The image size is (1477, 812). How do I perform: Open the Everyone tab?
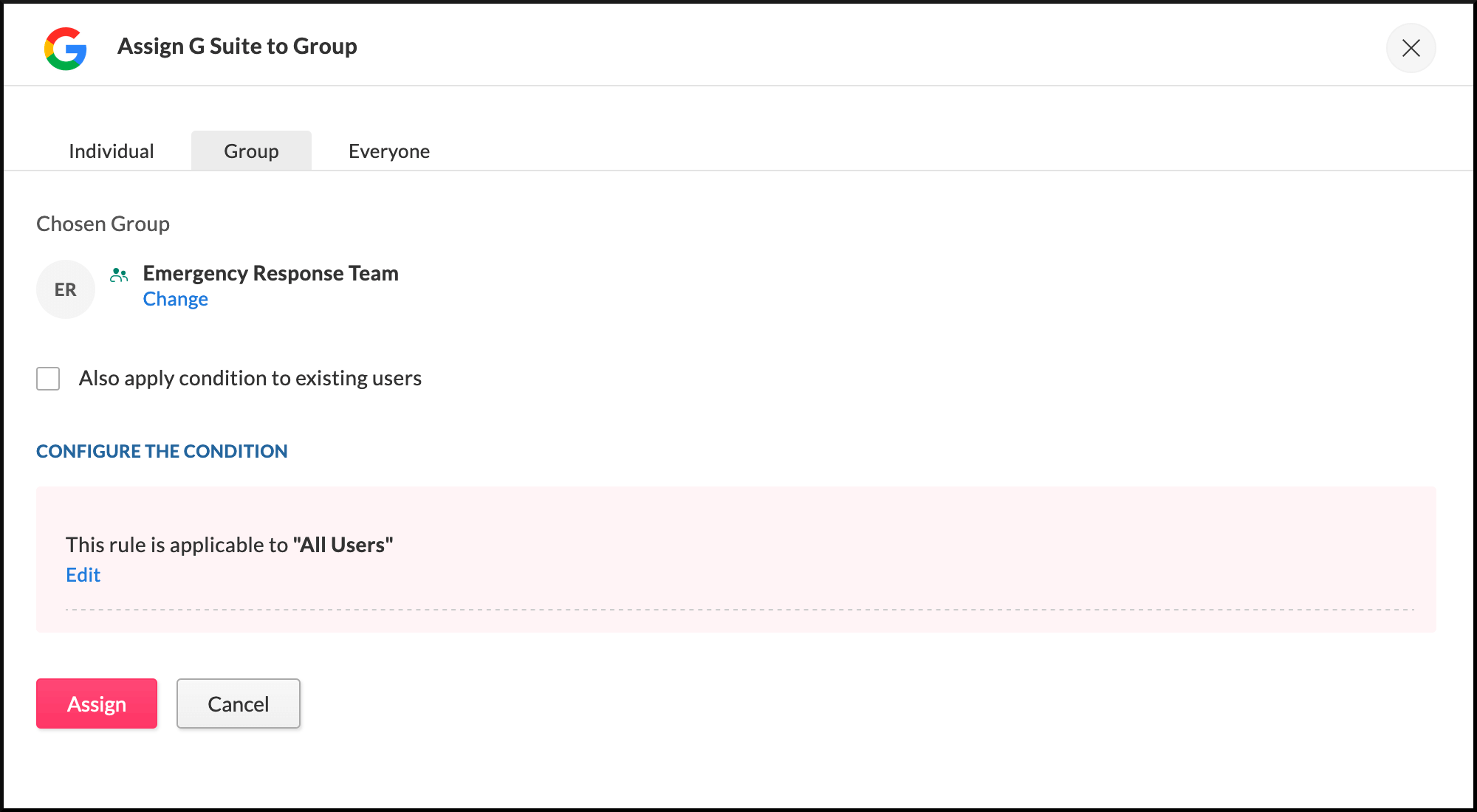(389, 151)
